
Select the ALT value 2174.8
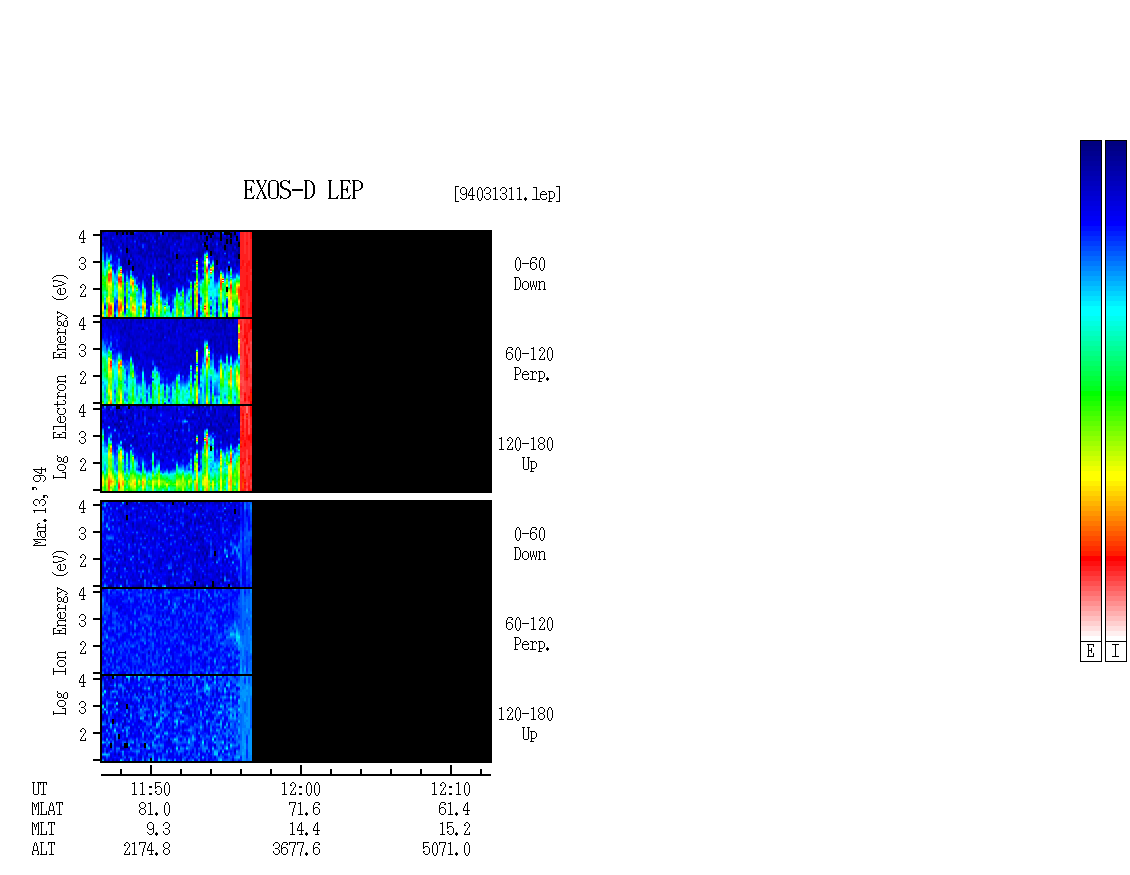pos(147,850)
